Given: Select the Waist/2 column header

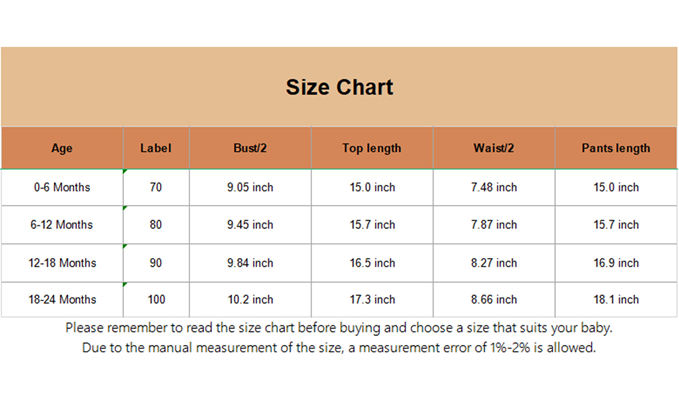Looking at the screenshot, I should [x=494, y=148].
